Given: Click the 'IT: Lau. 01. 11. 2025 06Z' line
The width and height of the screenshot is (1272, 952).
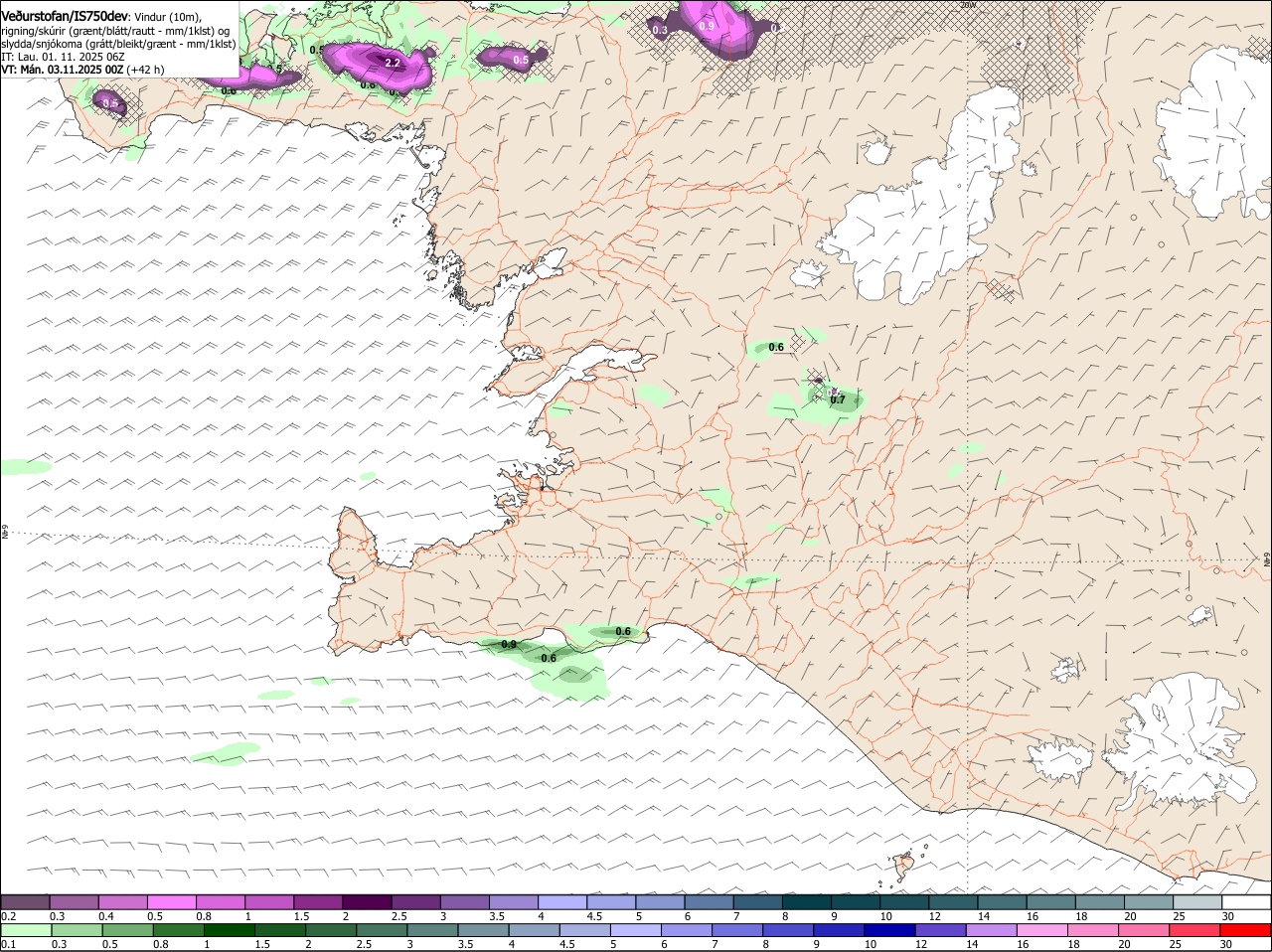Looking at the screenshot, I should click(63, 57).
